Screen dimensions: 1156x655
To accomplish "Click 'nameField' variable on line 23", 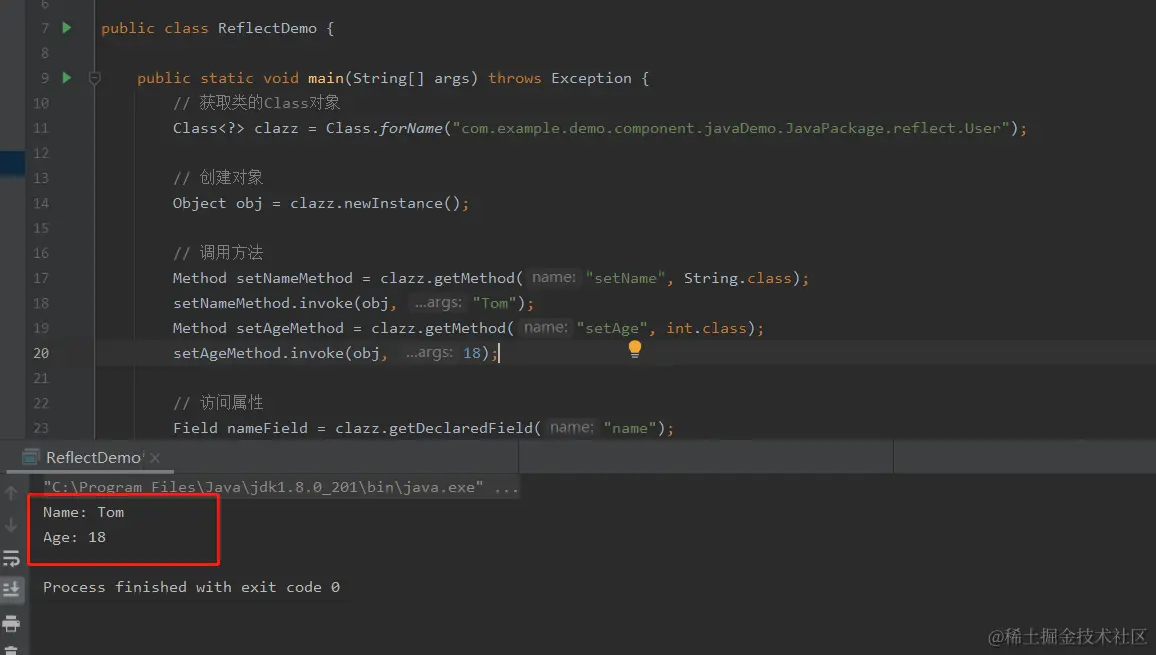I will point(267,428).
